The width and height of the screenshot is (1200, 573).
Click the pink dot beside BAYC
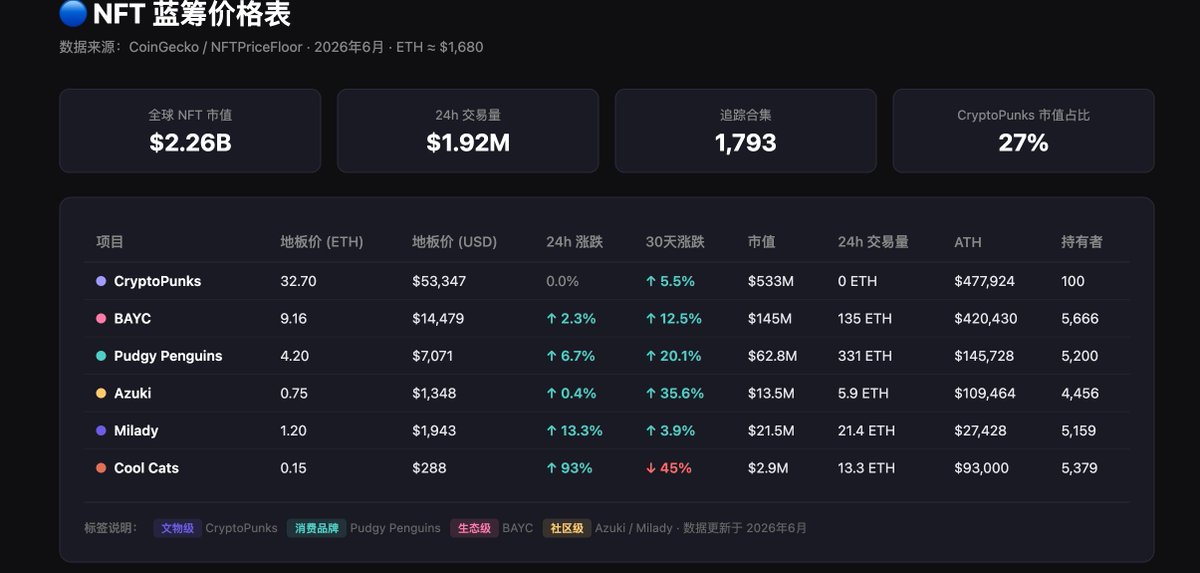[101, 318]
